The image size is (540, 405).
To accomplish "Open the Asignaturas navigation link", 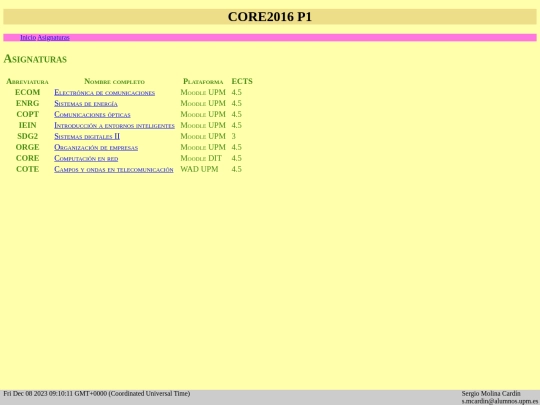I will click(53, 38).
